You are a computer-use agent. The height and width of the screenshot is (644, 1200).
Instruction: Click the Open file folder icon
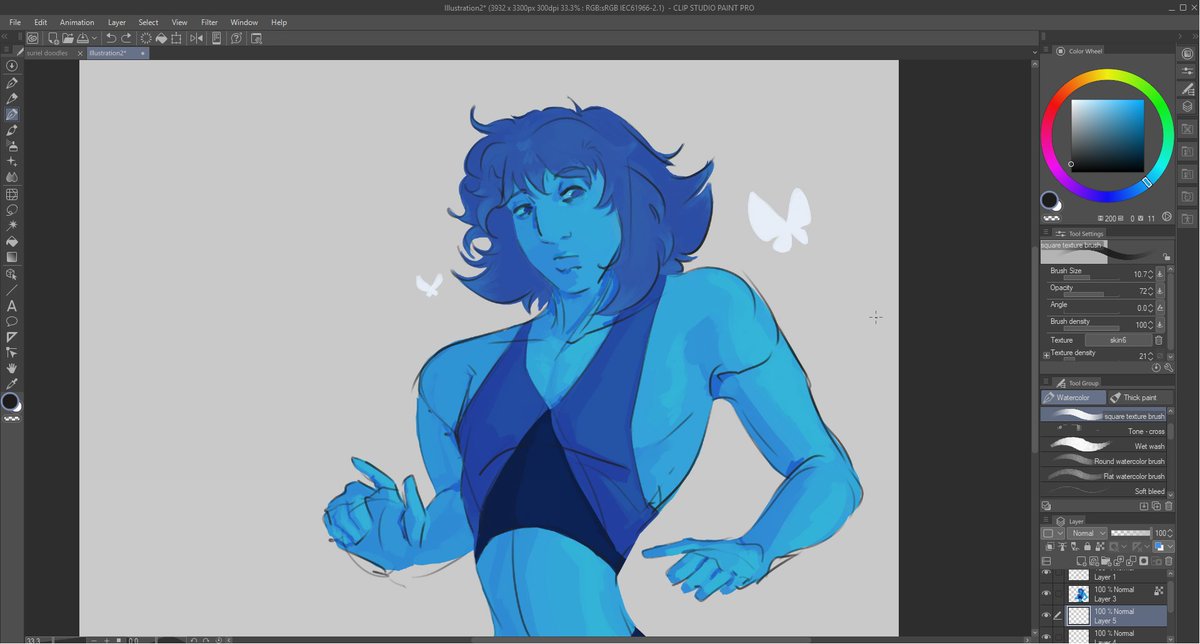(x=68, y=38)
